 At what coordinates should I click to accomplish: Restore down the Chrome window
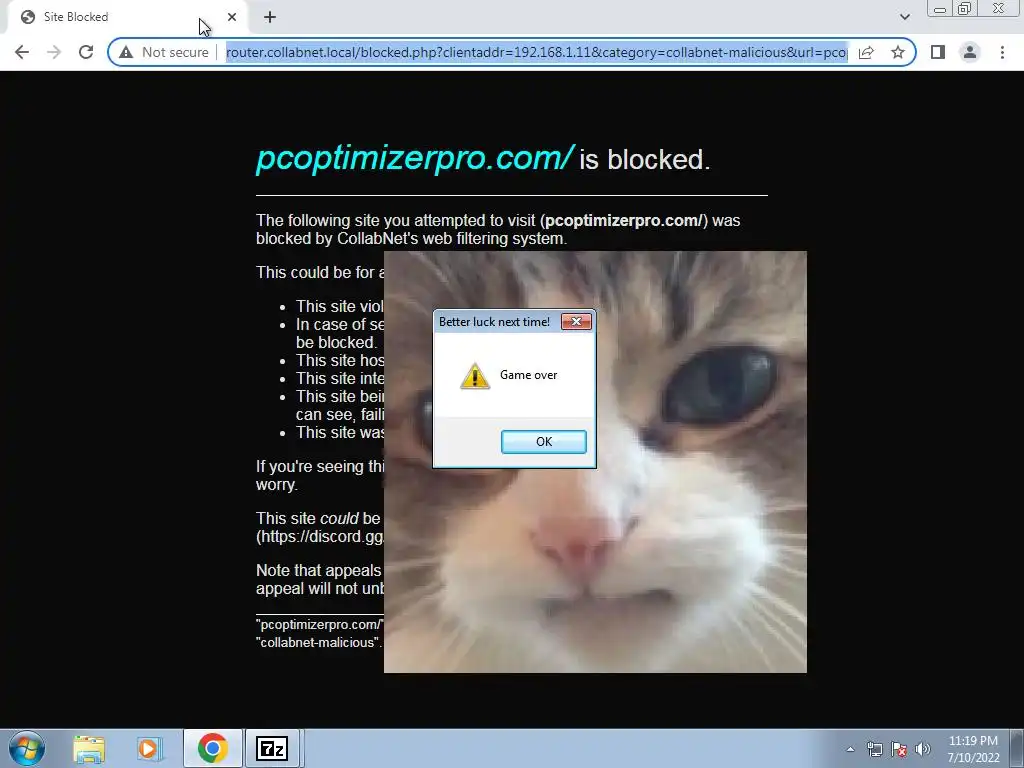pos(964,9)
